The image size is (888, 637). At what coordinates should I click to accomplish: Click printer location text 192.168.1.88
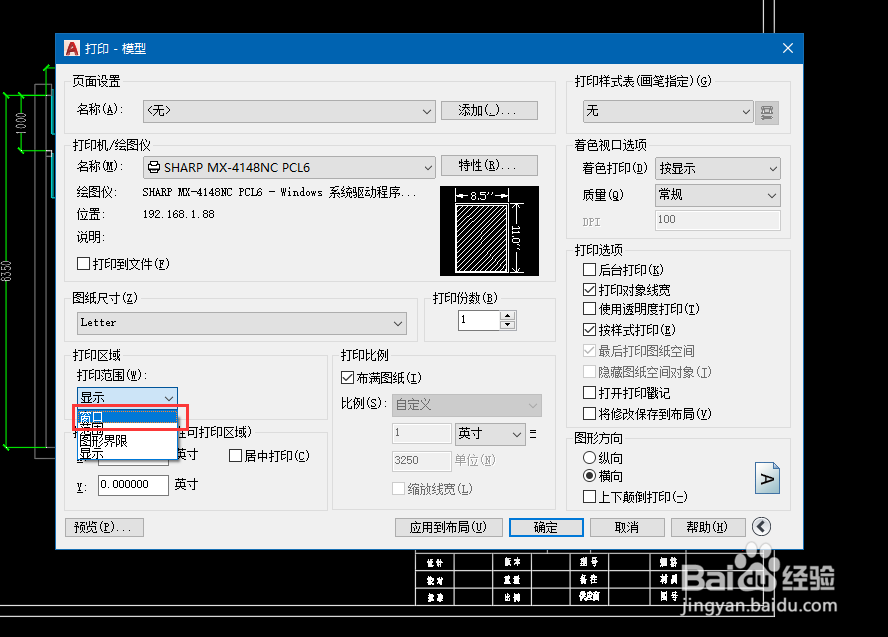point(178,214)
